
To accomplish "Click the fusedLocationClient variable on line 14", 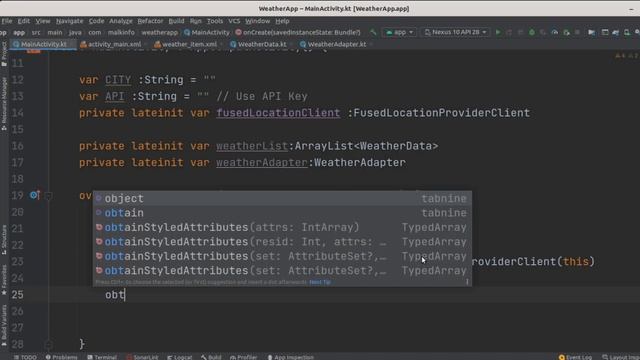I will (278, 113).
